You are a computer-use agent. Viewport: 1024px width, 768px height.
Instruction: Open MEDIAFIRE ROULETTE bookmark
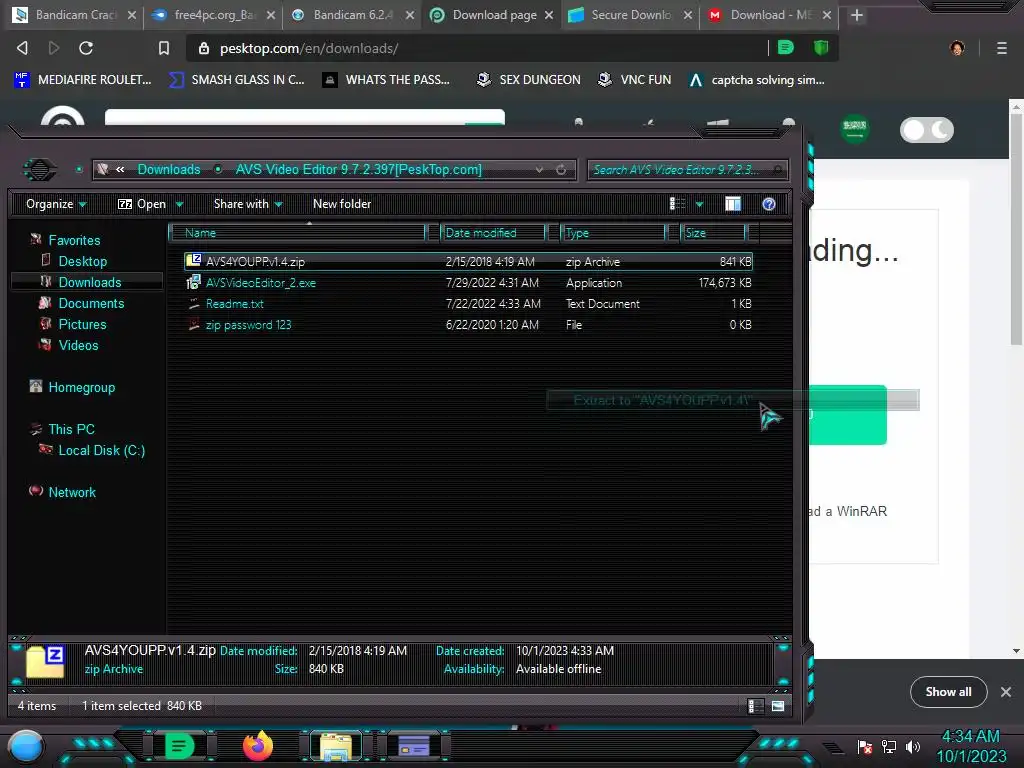[x=84, y=80]
